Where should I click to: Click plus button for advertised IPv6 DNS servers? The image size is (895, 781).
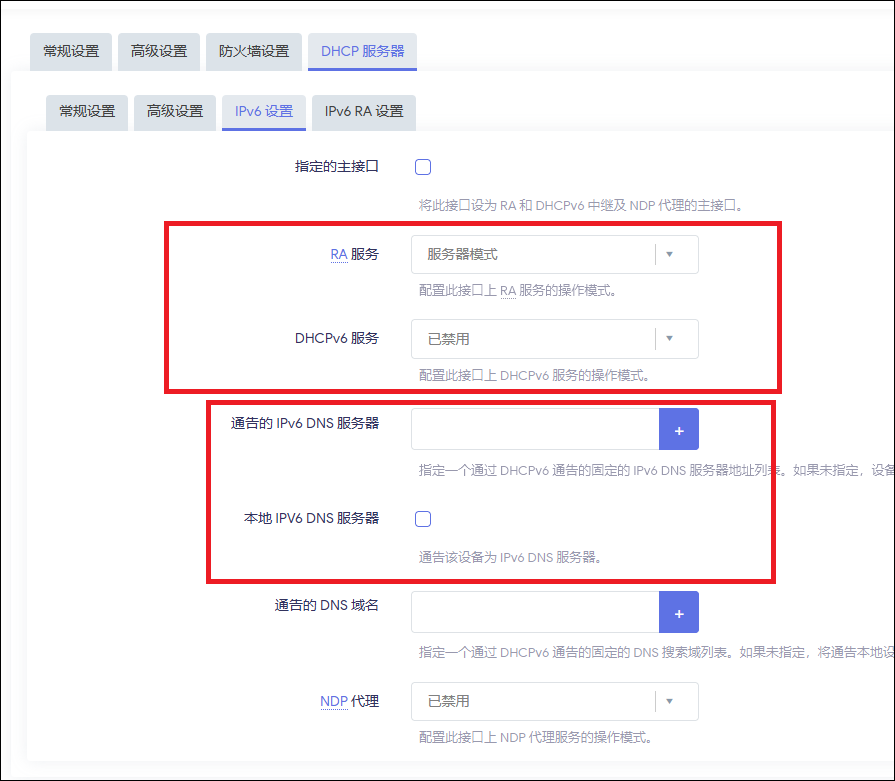pos(678,430)
